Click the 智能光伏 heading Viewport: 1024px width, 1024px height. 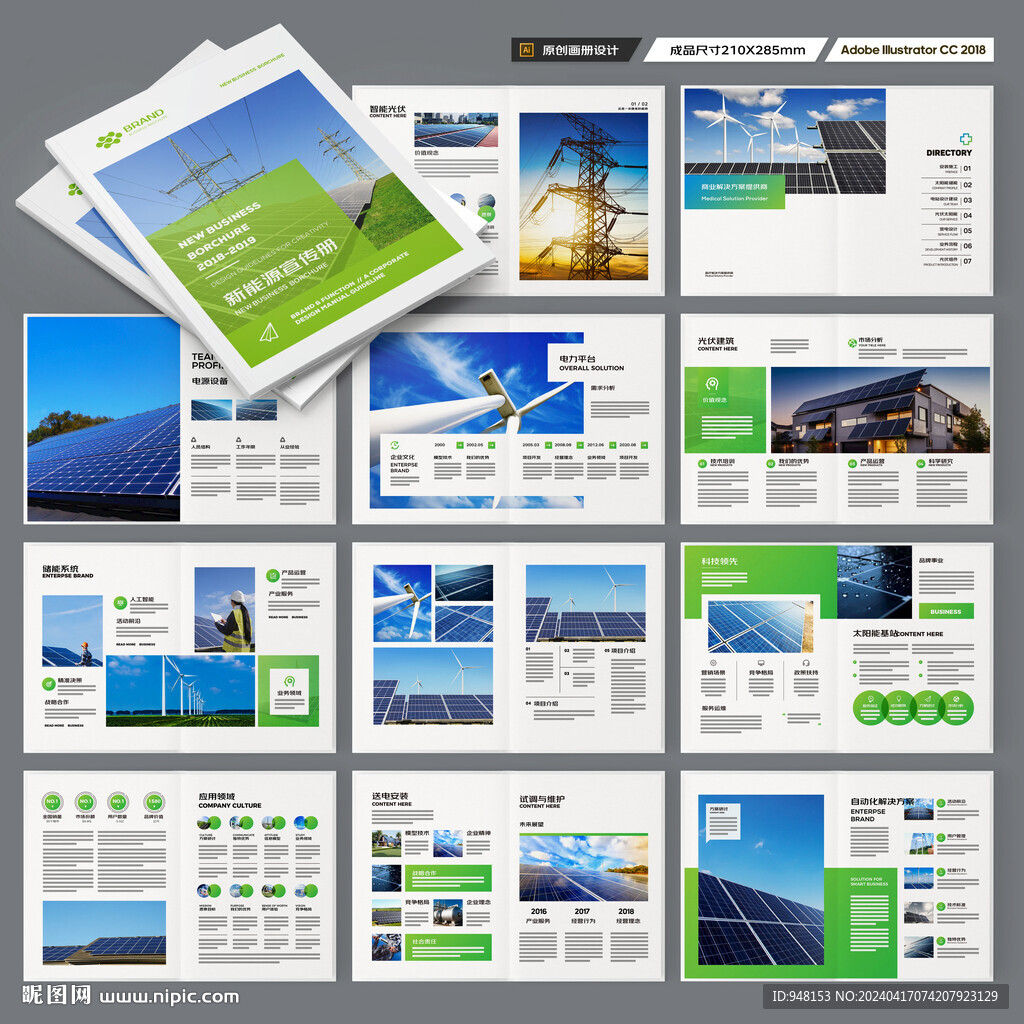point(387,109)
